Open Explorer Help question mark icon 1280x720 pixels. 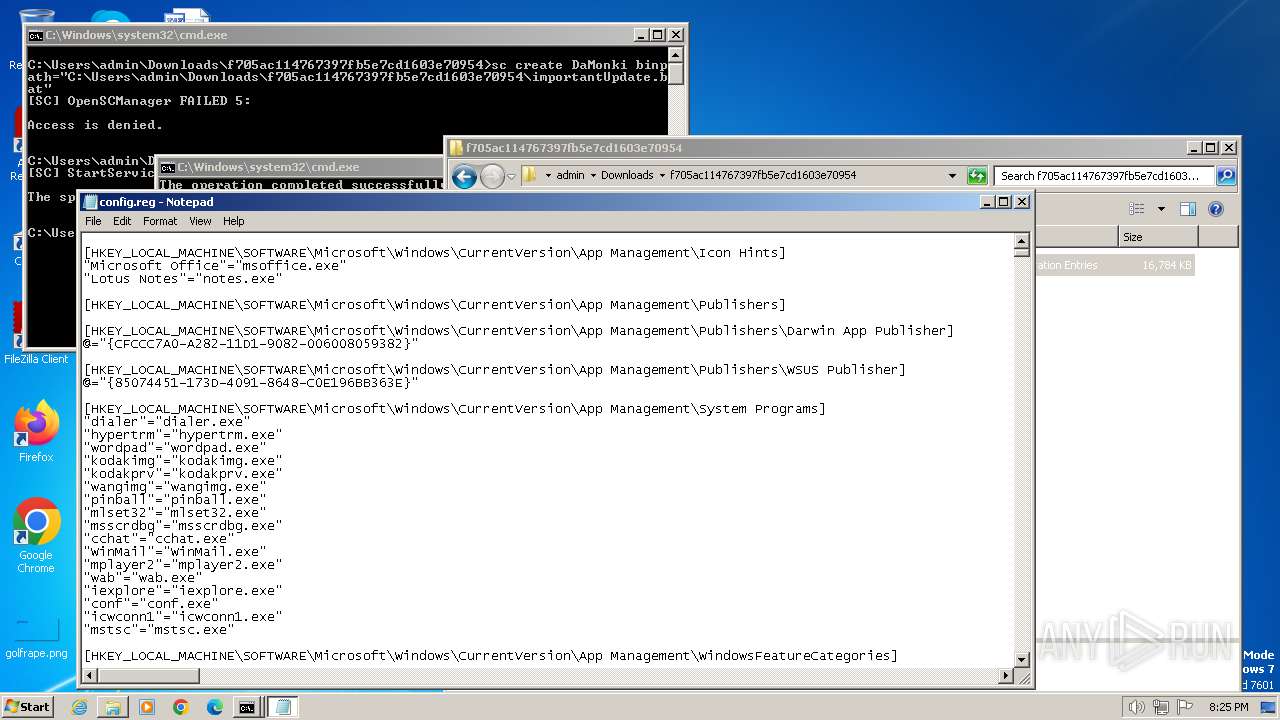[x=1216, y=209]
